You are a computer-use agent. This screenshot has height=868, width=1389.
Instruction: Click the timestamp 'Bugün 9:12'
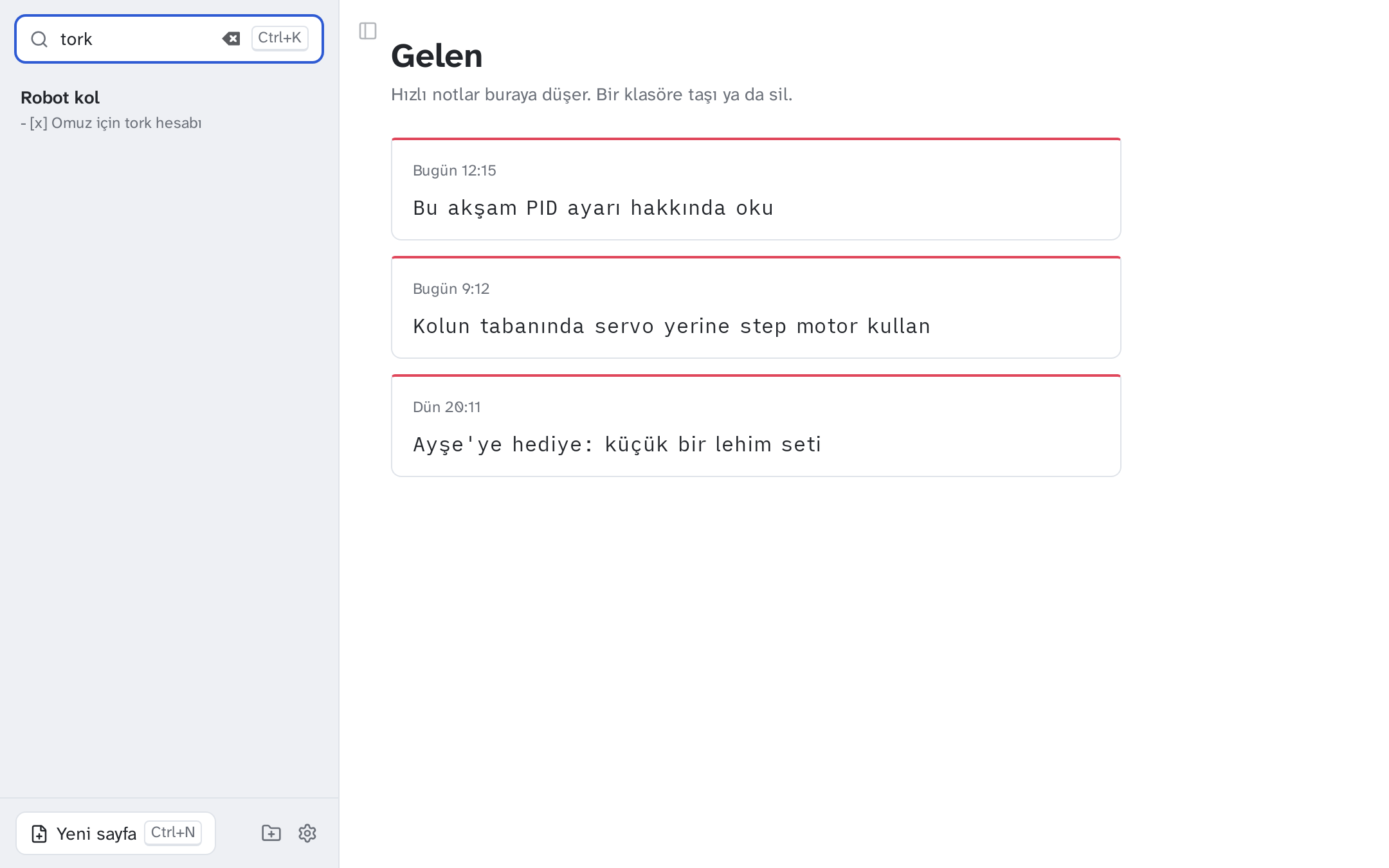(451, 289)
